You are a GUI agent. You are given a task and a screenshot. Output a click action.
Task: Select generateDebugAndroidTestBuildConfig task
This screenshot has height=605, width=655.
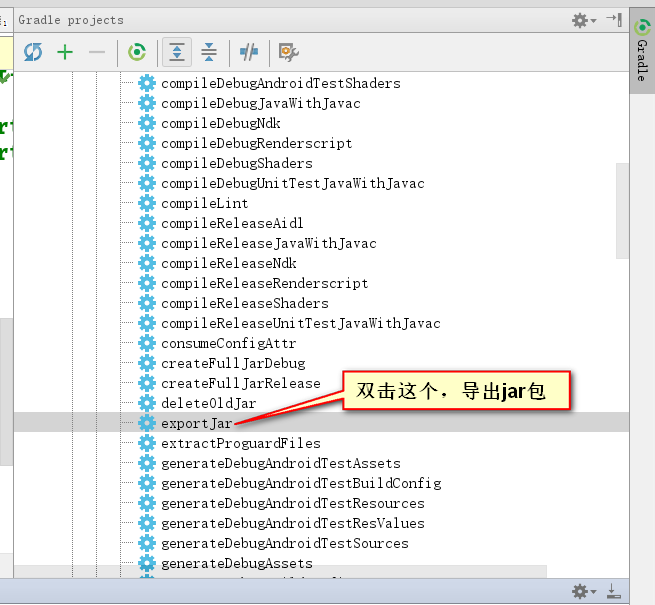(x=301, y=483)
